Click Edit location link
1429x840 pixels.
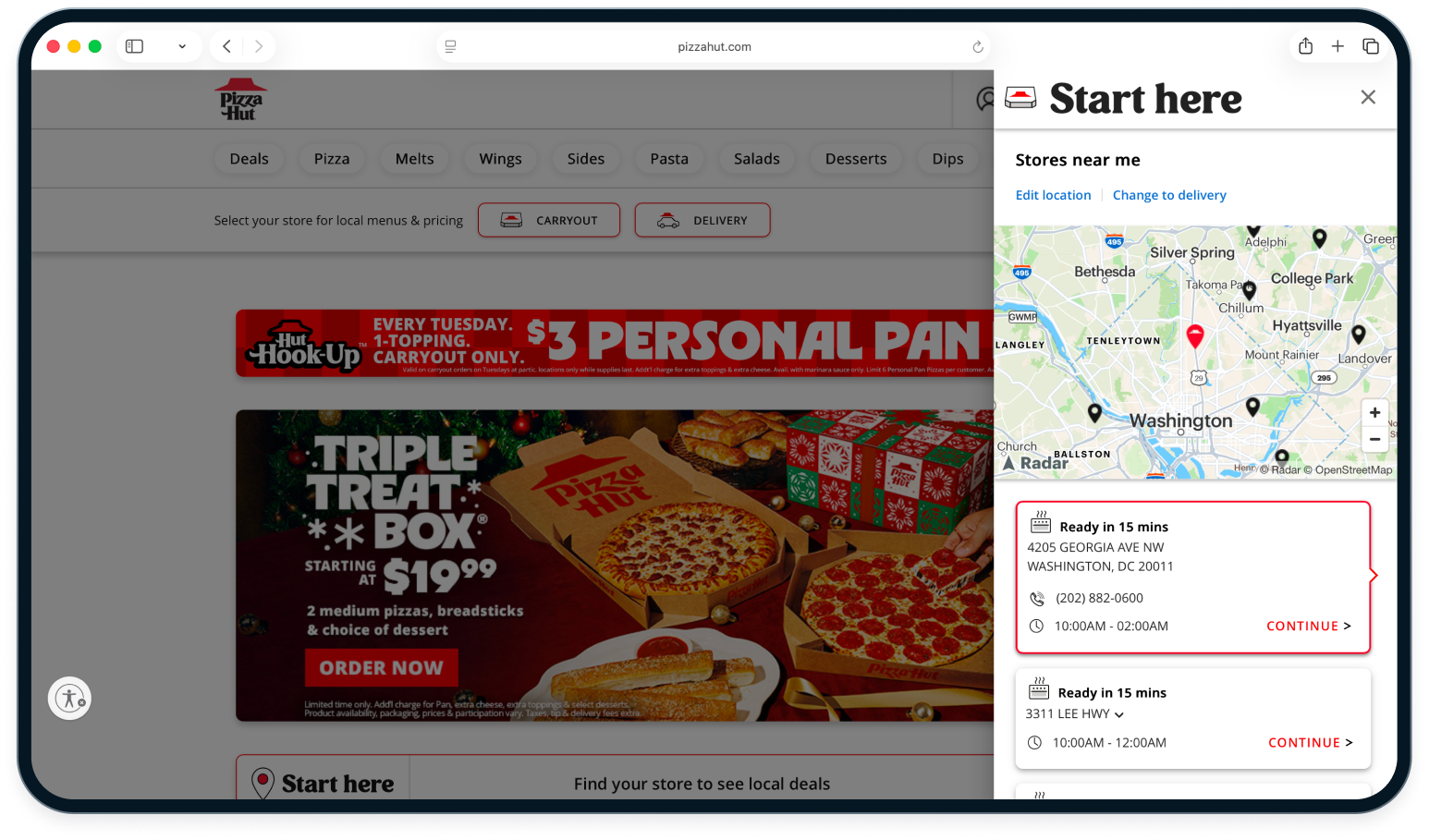point(1053,195)
